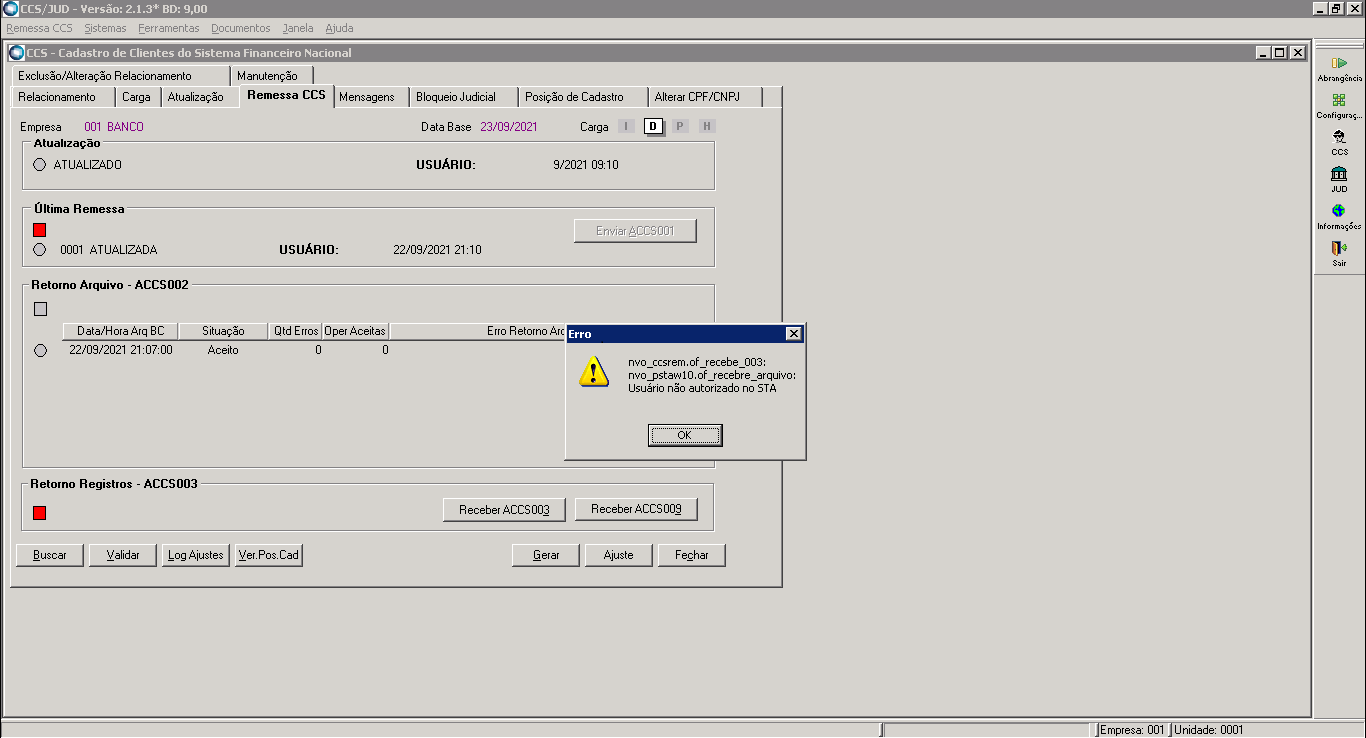Toggle Carga option H
This screenshot has height=738, width=1366.
pyautogui.click(x=707, y=126)
